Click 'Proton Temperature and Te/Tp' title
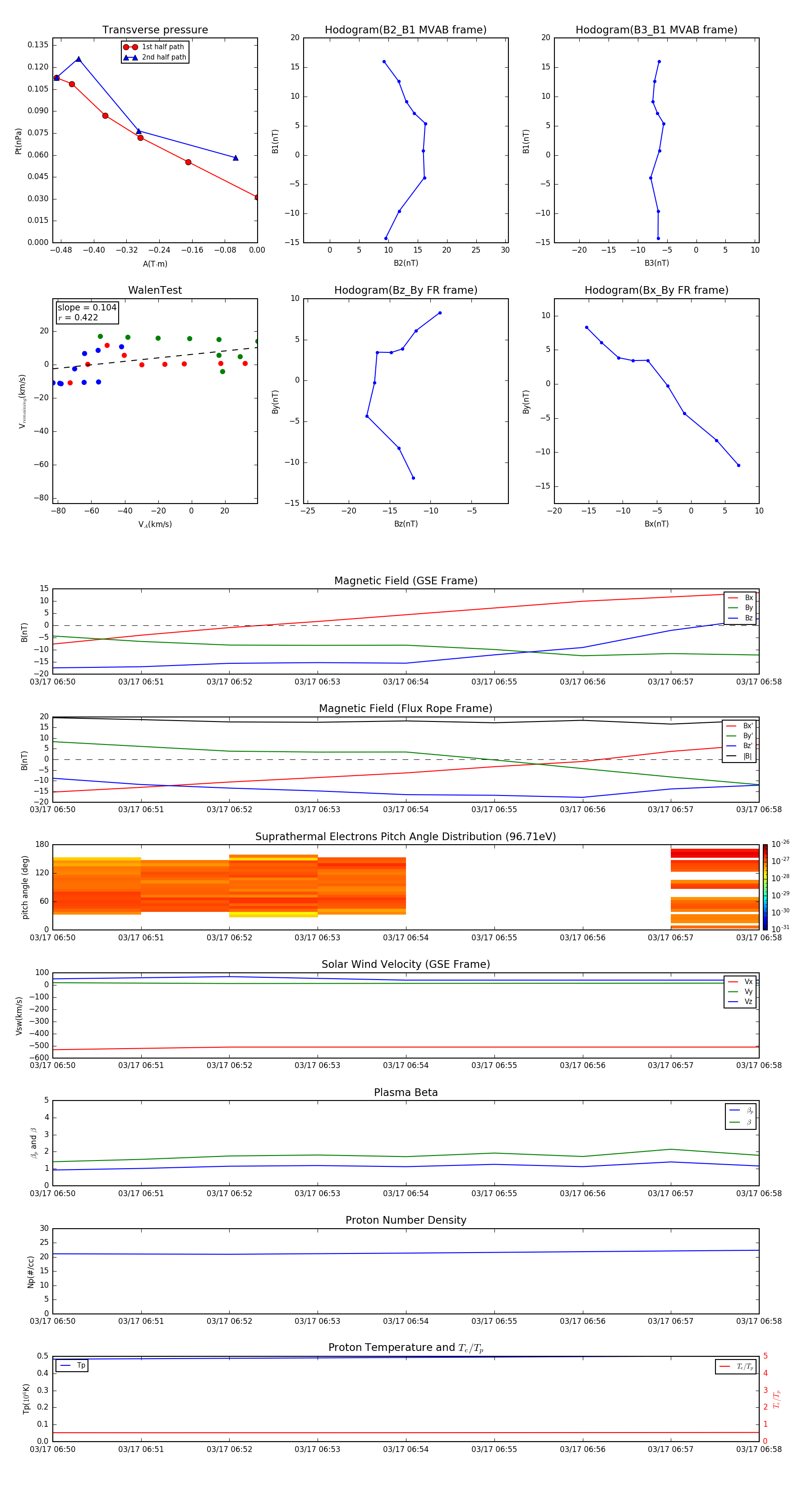This screenshot has width=812, height=1489. (406, 1348)
